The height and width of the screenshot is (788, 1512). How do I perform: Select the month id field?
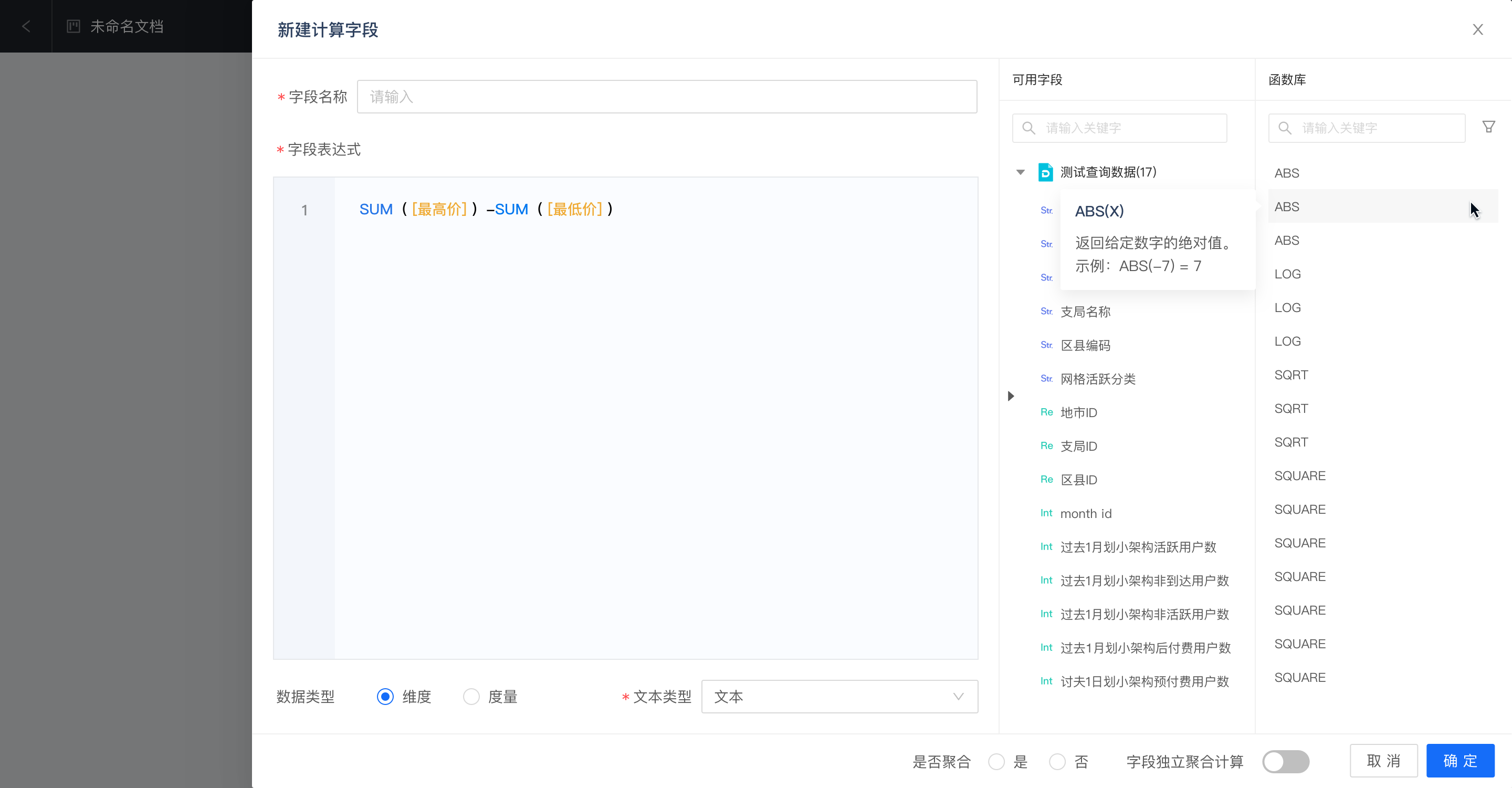coord(1086,513)
